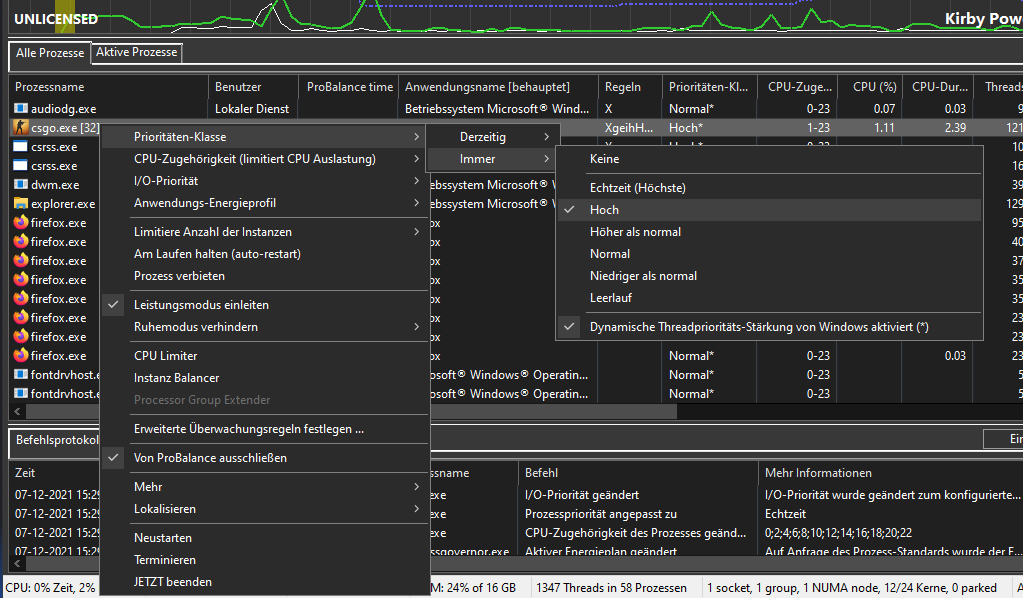
Task: Click the csgo.exe game icon
Action: pyautogui.click(x=21, y=127)
